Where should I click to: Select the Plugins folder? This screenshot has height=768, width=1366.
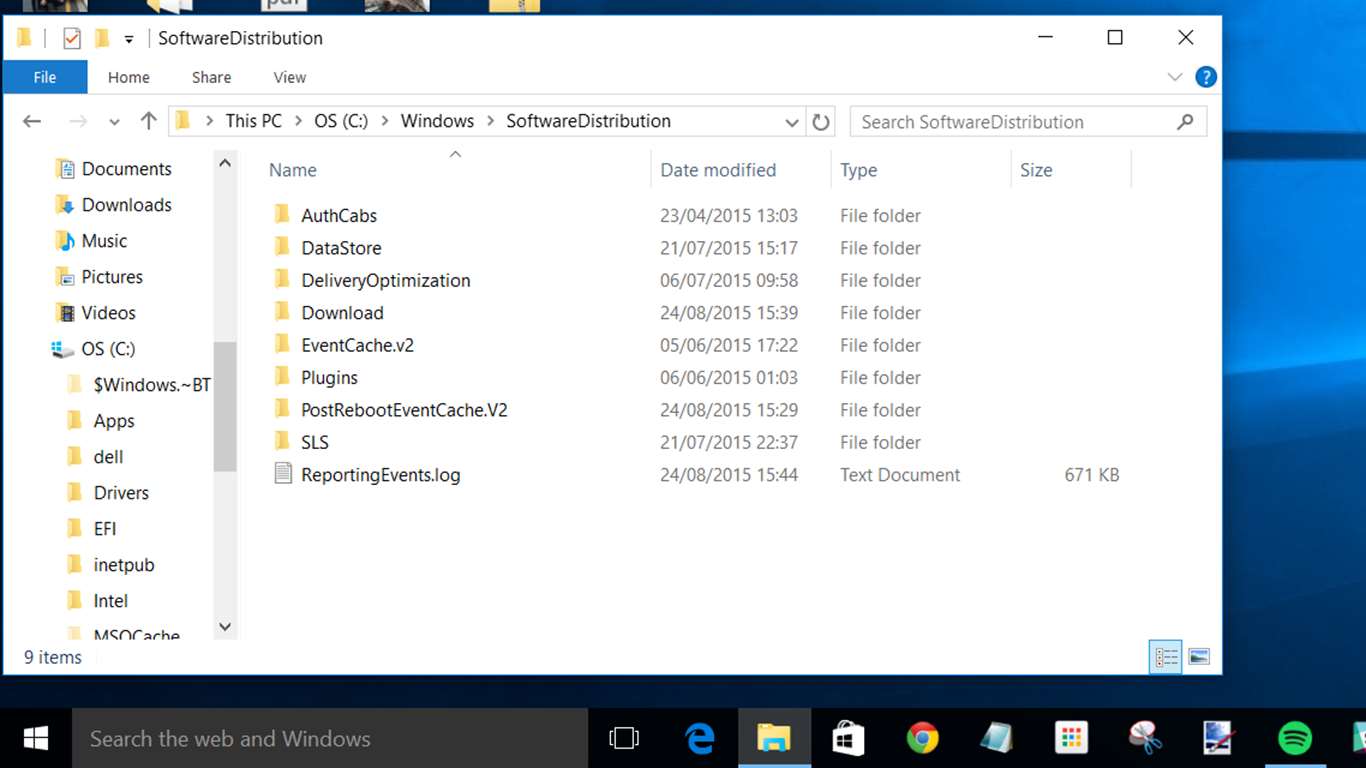point(329,378)
